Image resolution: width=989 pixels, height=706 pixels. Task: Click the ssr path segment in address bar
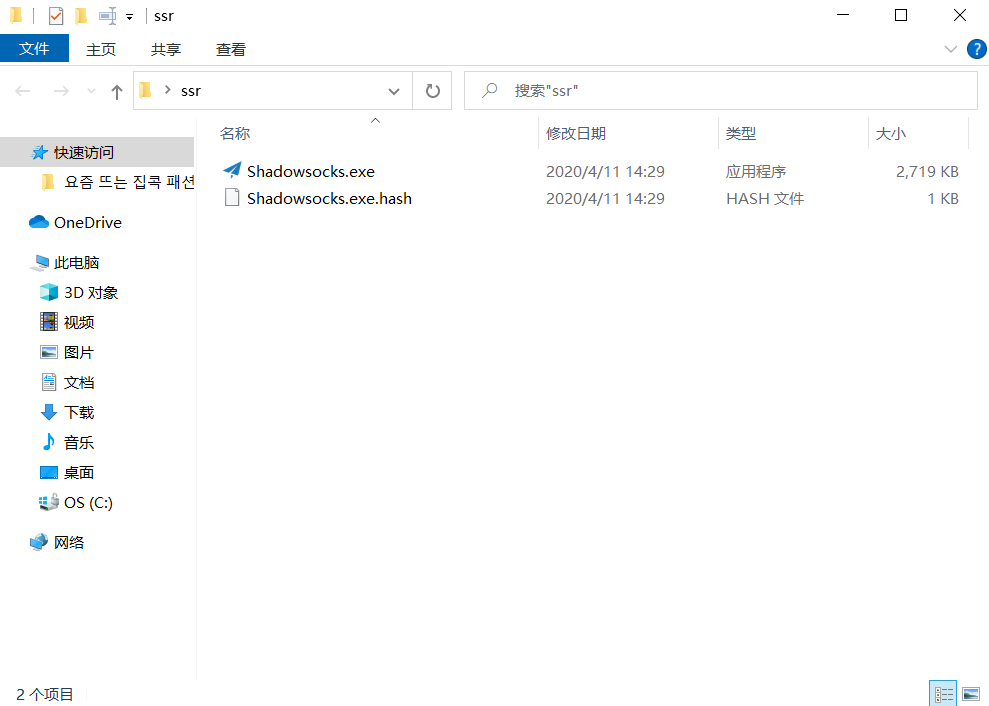pyautogui.click(x=190, y=91)
